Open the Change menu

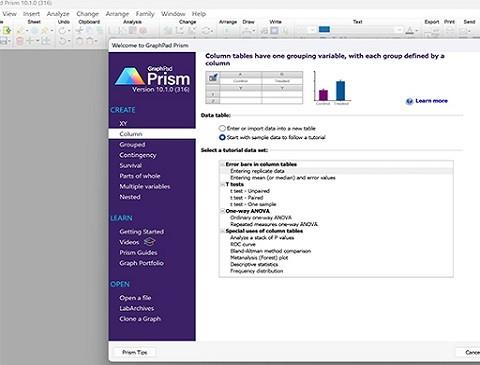pyautogui.click(x=88, y=14)
